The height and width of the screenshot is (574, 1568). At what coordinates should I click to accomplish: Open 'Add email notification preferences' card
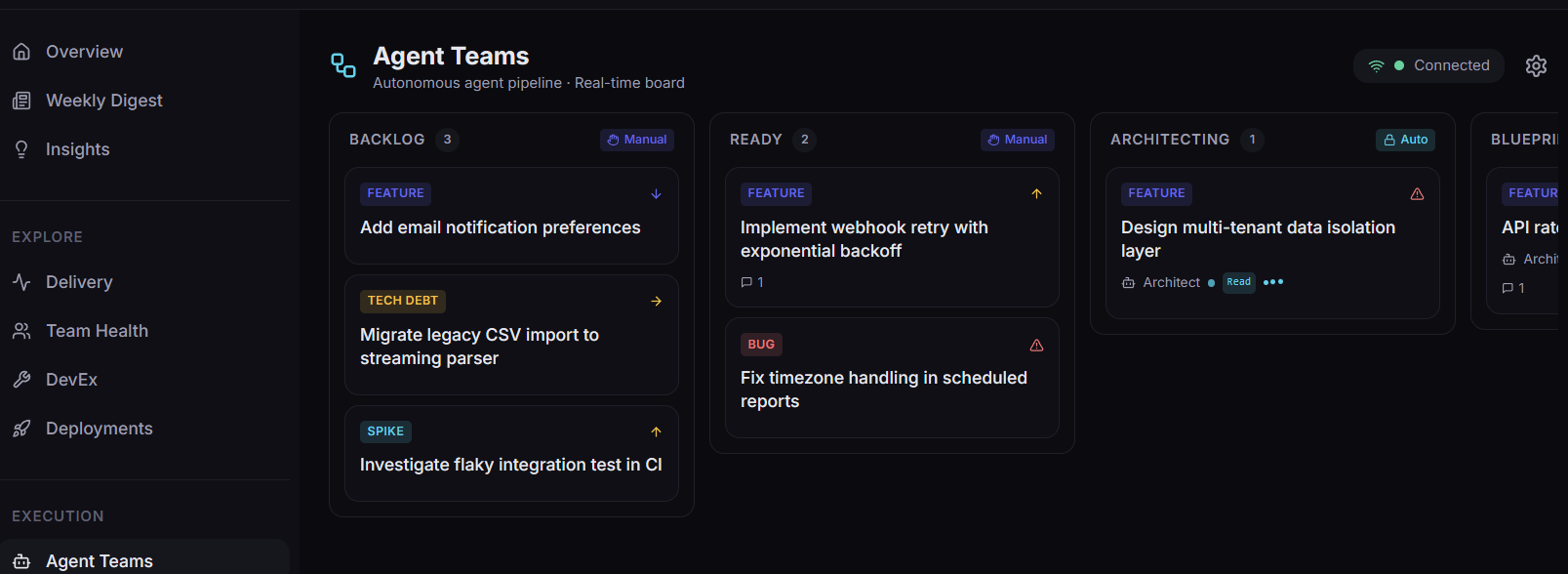click(511, 216)
